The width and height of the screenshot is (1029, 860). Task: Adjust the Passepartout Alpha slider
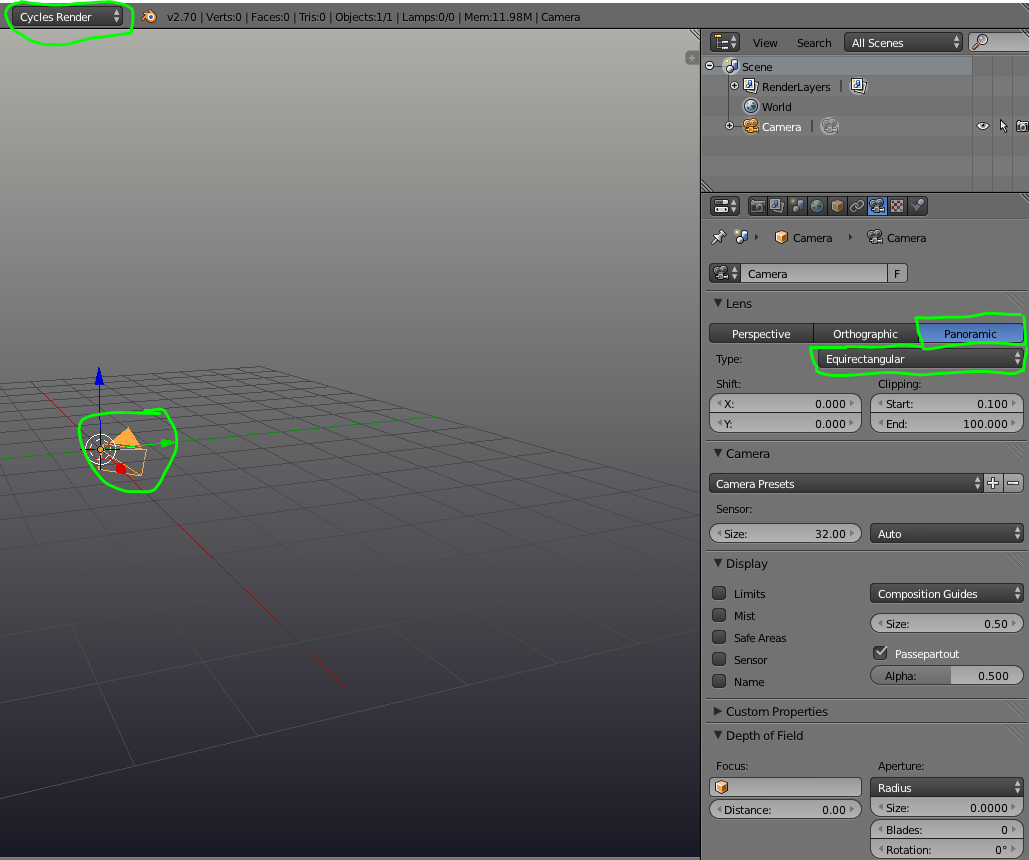[x=947, y=676]
